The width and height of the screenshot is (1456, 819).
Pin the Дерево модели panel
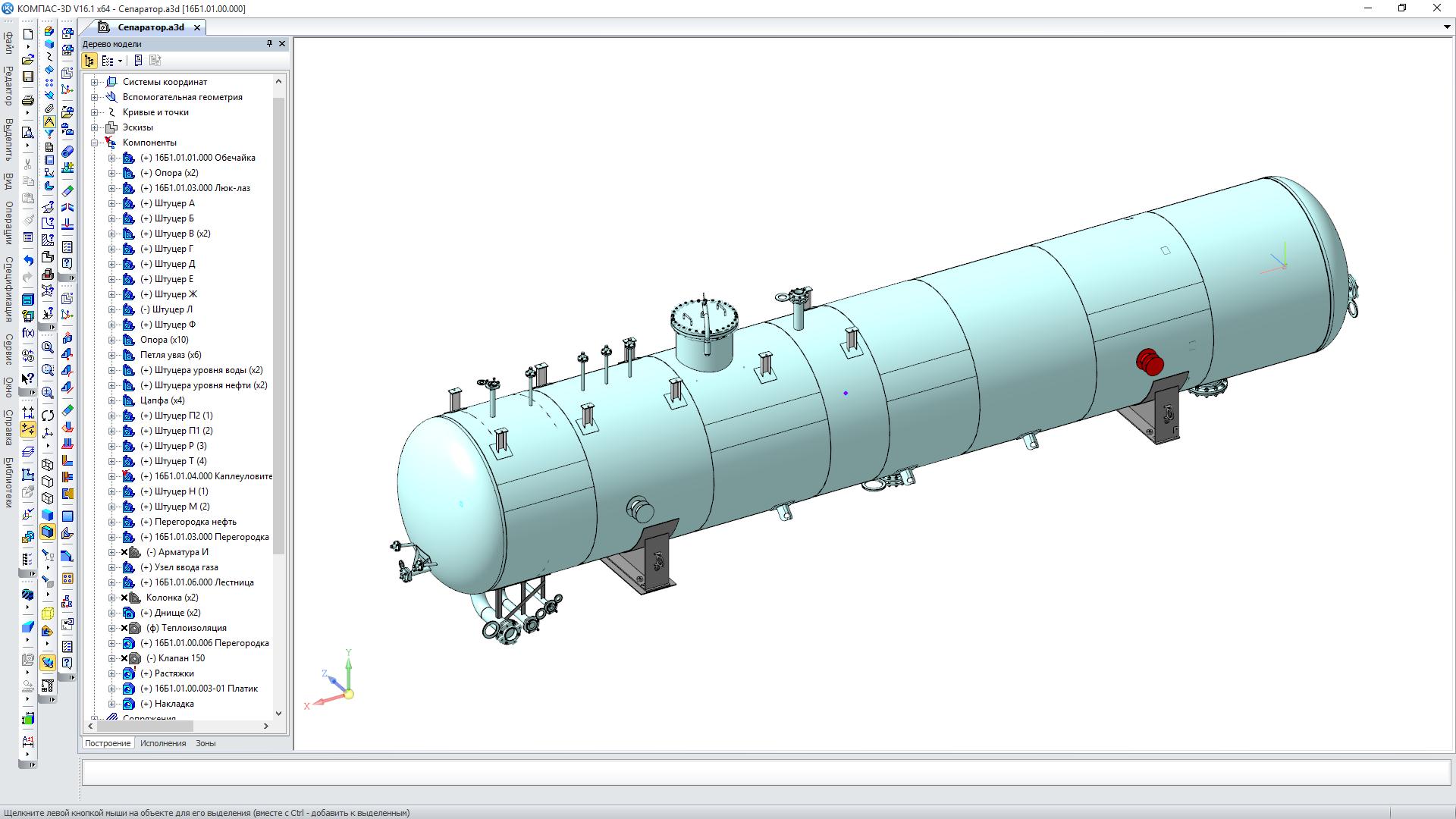coord(269,44)
